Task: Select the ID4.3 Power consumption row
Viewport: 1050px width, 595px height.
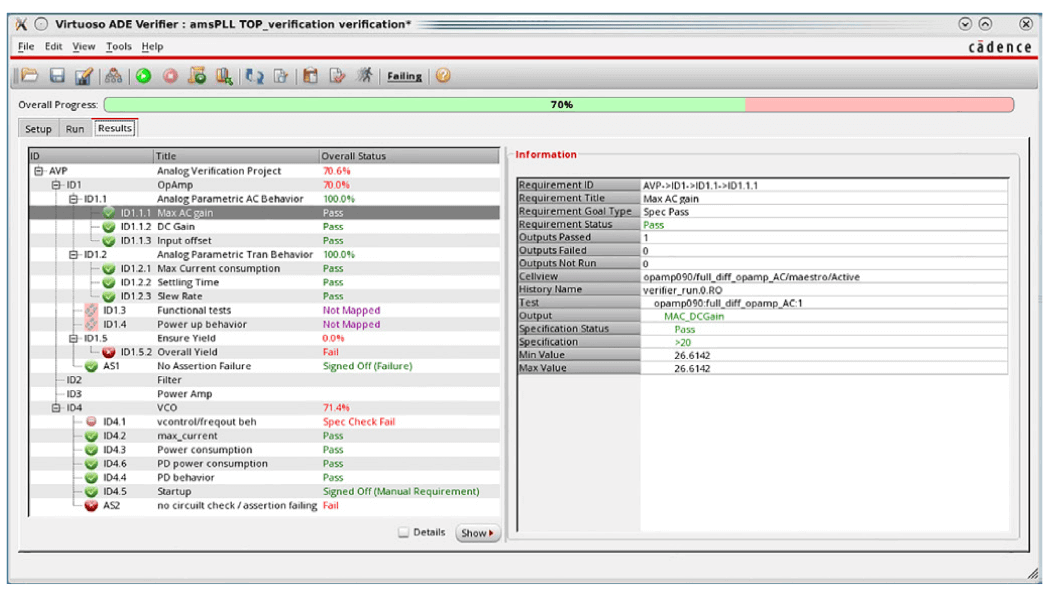Action: point(265,450)
